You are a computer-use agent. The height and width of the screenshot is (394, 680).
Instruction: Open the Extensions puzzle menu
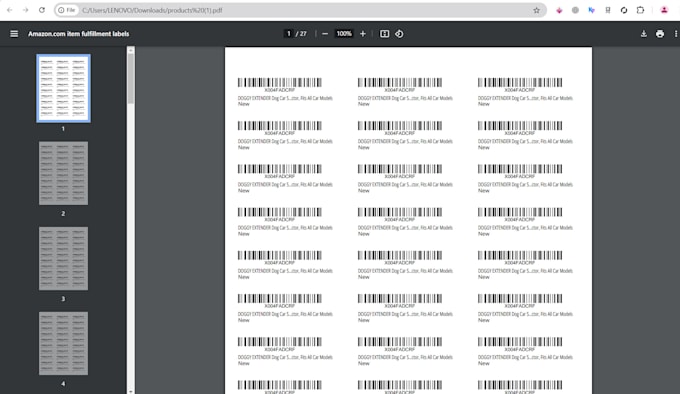pyautogui.click(x=640, y=10)
